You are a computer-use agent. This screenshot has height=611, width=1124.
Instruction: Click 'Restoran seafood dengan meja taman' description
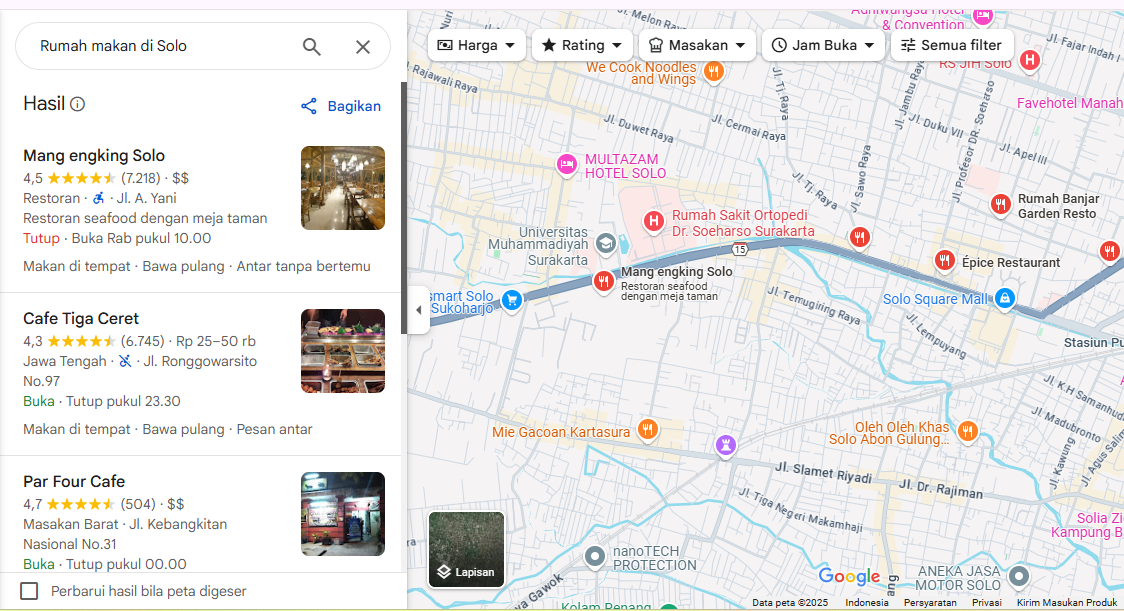click(x=145, y=218)
